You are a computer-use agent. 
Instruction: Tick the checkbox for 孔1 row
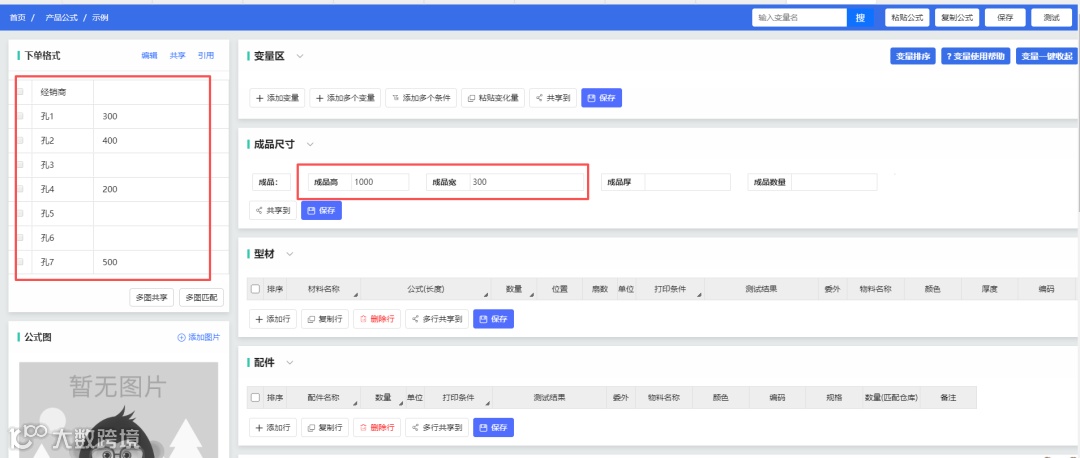click(20, 116)
